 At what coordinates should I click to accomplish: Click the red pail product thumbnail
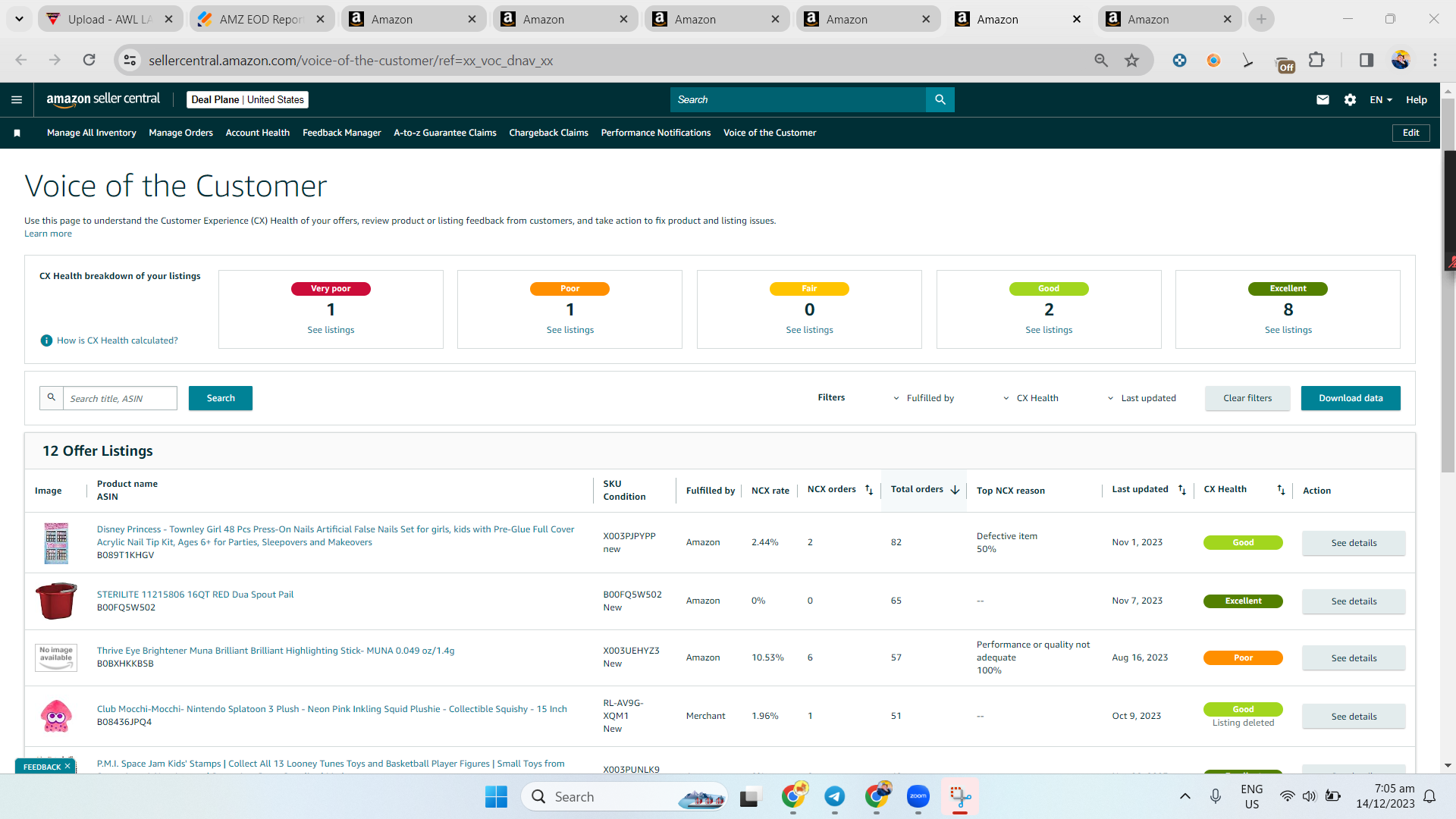coord(56,601)
